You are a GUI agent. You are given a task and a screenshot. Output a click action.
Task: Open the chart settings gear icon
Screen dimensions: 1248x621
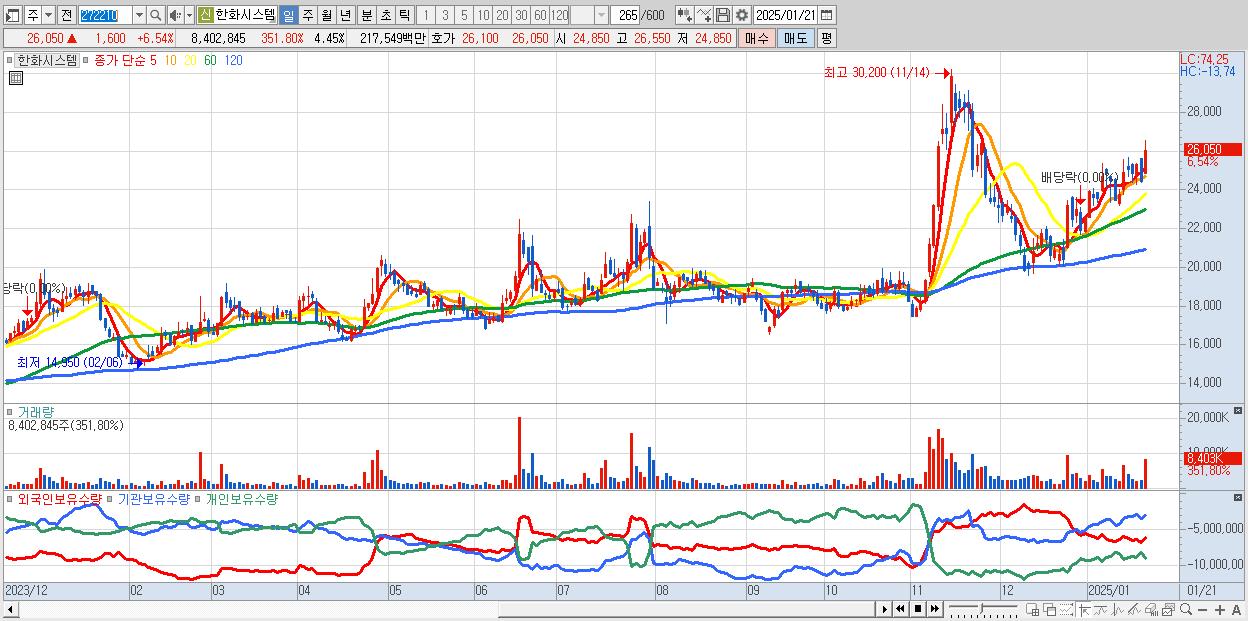tap(741, 15)
